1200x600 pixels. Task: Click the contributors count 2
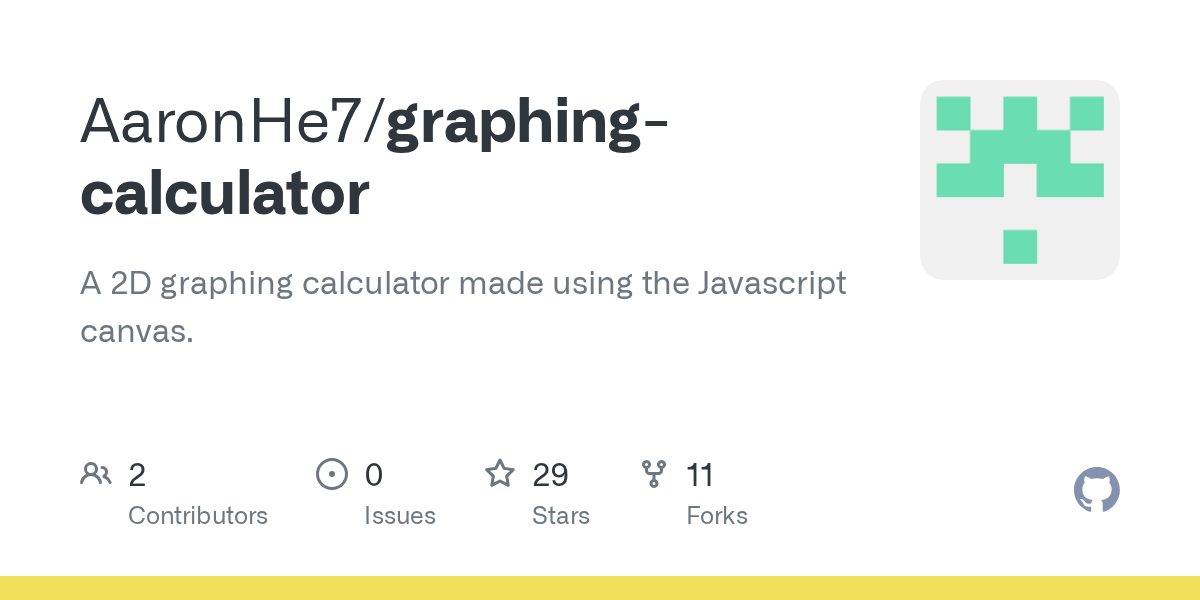[x=137, y=474]
